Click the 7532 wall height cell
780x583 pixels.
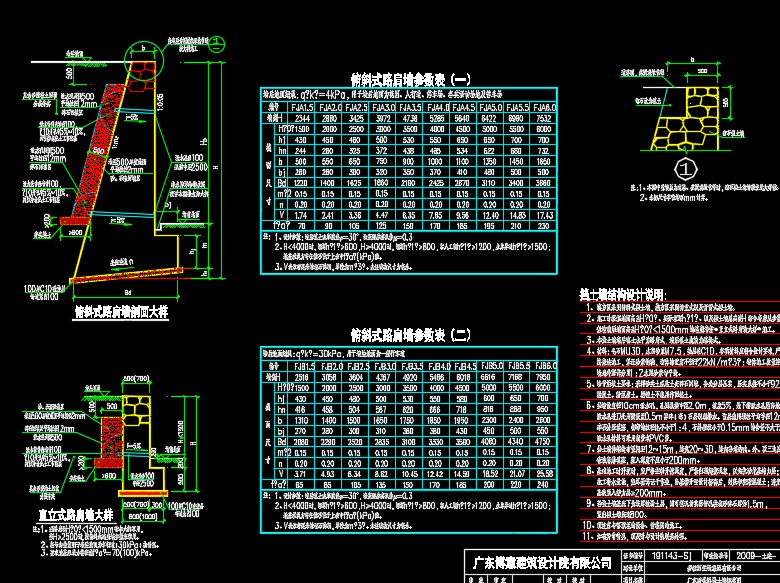coord(544,118)
